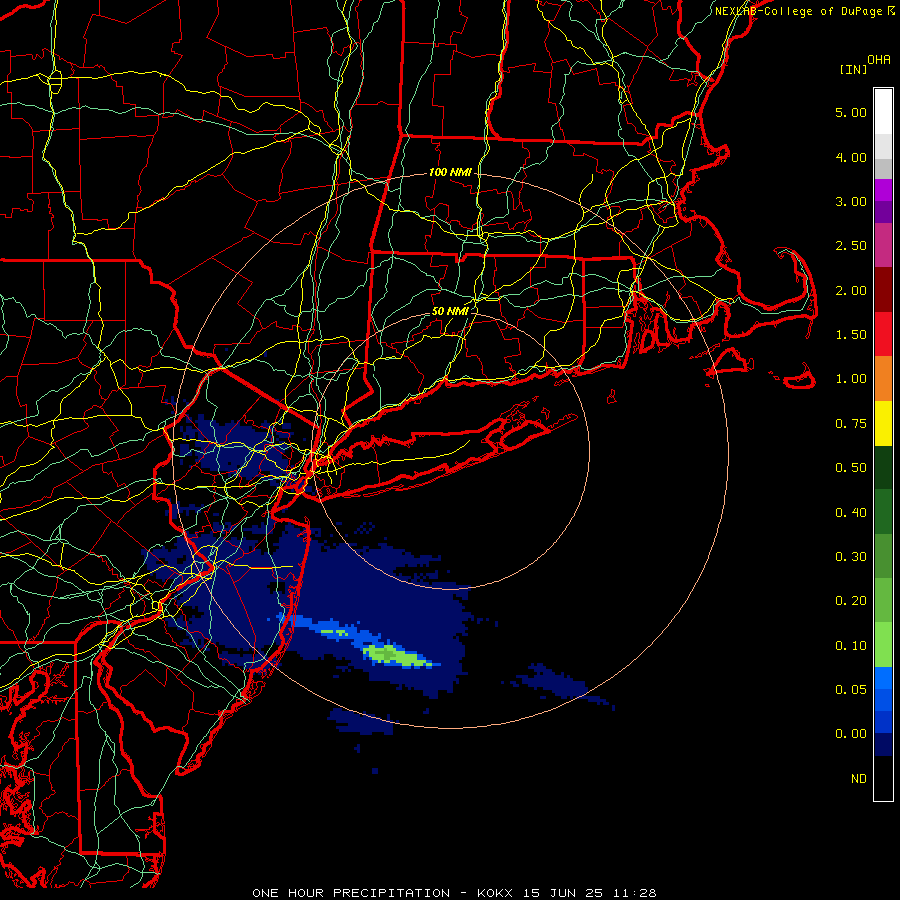Click the light green precipitation core offshore
This screenshot has height=900, width=900.
pos(396,655)
